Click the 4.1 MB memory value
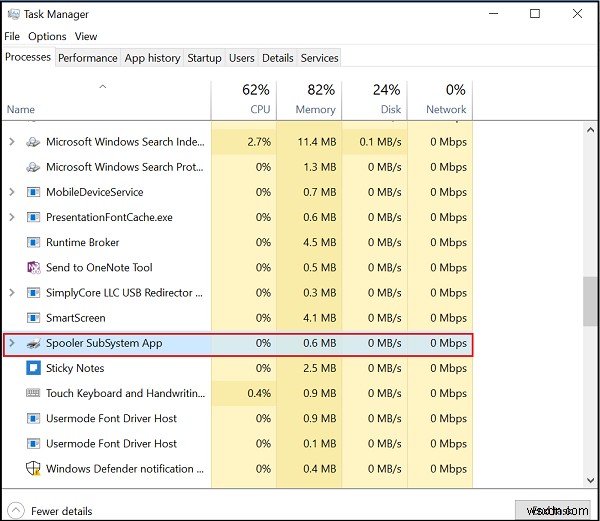Image resolution: width=600 pixels, height=521 pixels. [x=320, y=318]
